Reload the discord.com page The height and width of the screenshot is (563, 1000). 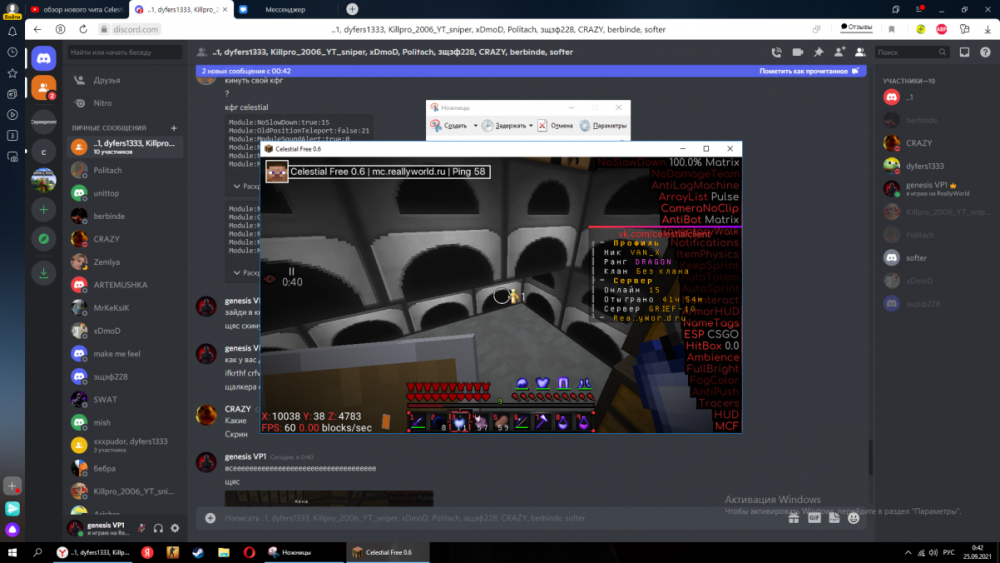click(x=83, y=29)
